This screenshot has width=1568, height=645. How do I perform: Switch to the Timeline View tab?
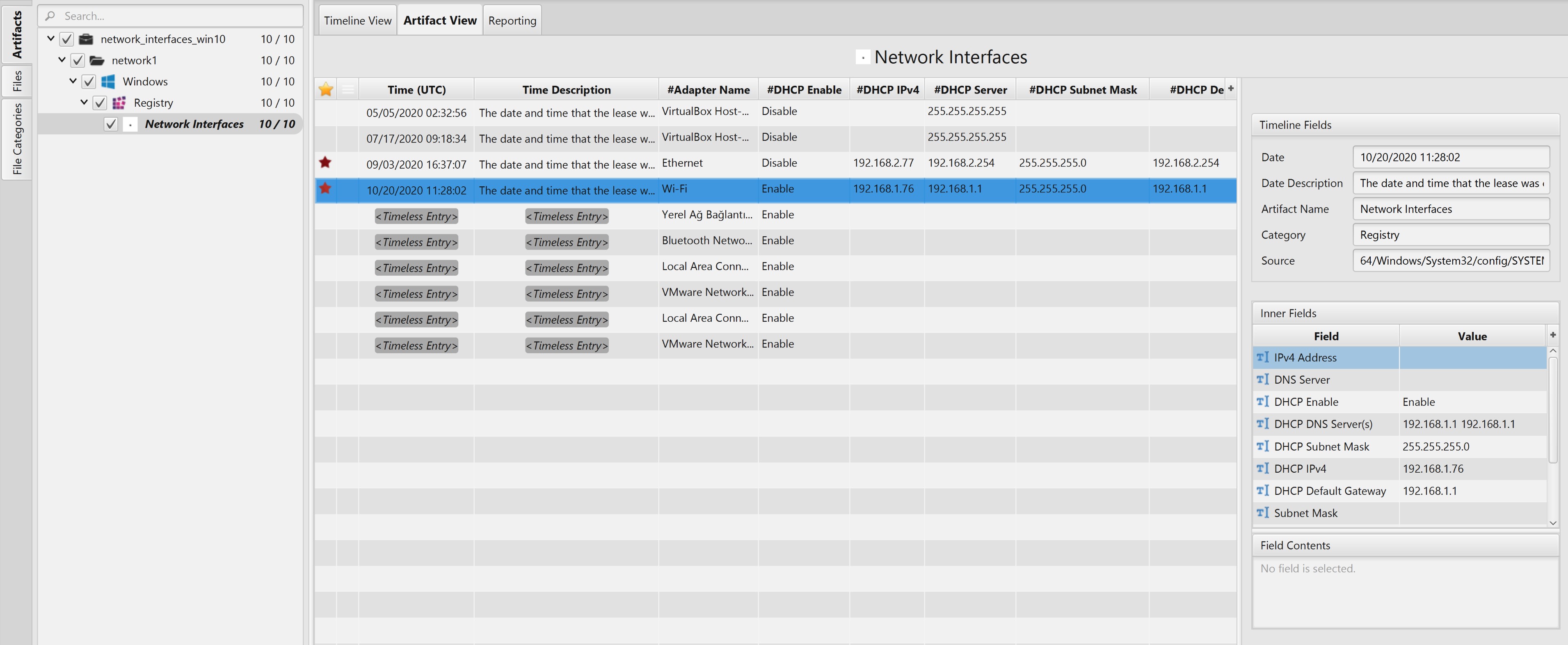[357, 19]
